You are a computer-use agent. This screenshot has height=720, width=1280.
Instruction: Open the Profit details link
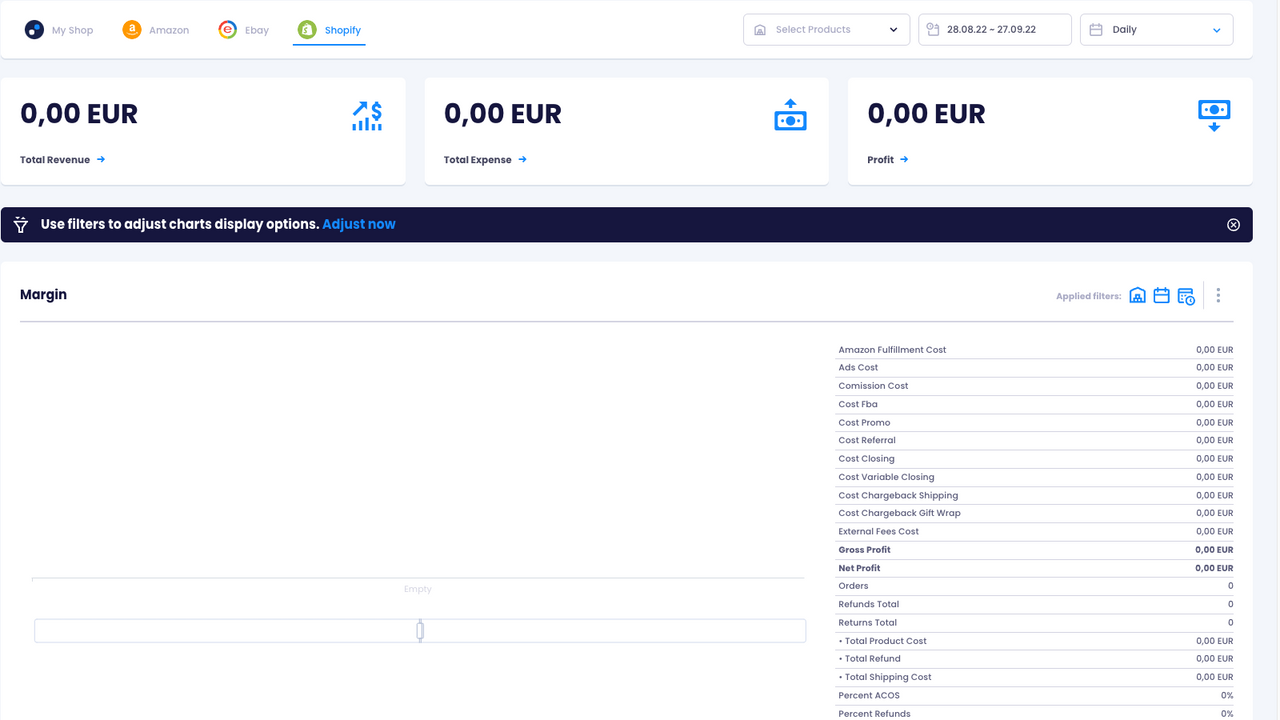coord(888,160)
